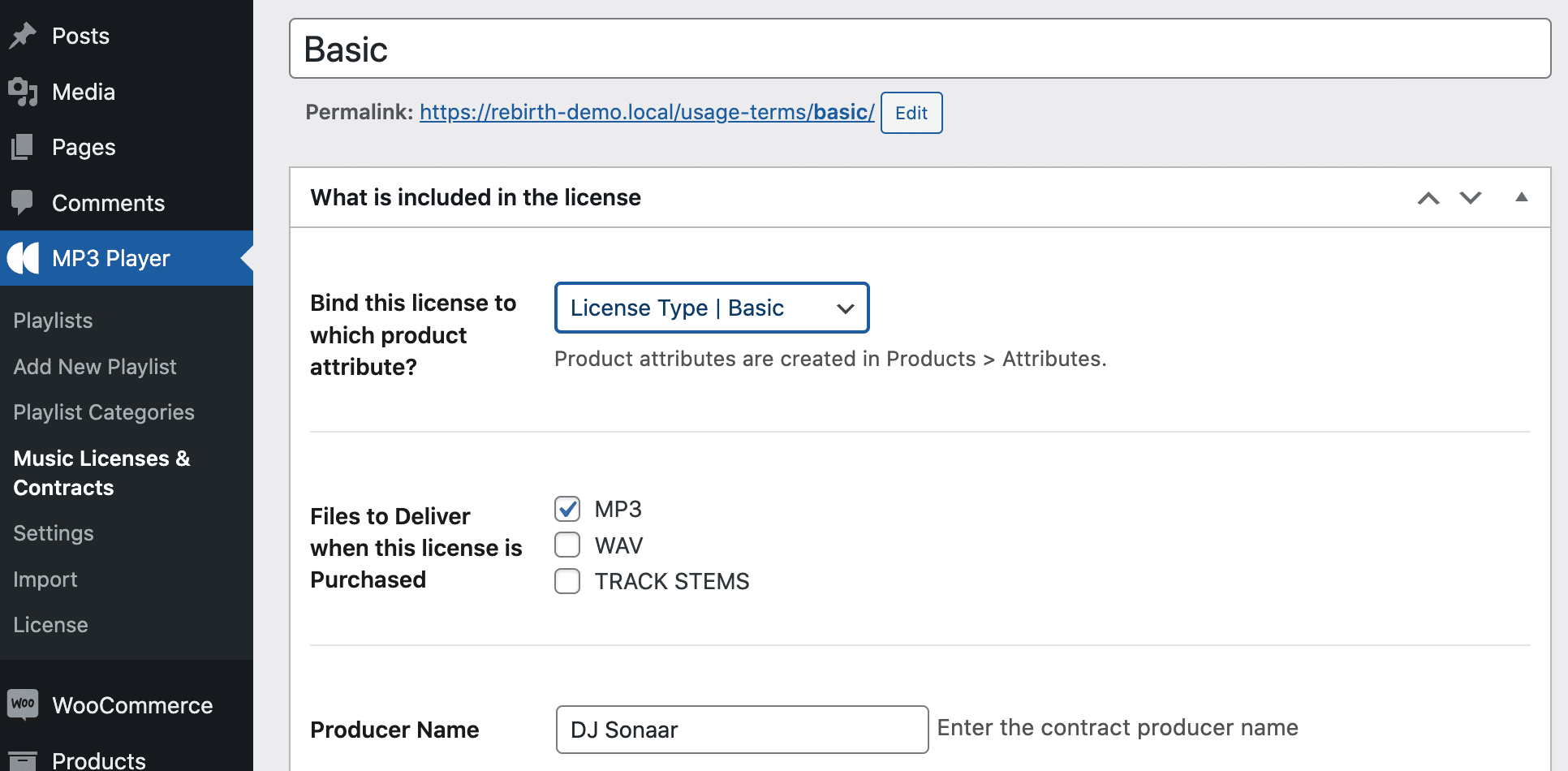Viewport: 1568px width, 771px height.
Task: Click the Pages icon in sidebar
Action: coord(23,147)
